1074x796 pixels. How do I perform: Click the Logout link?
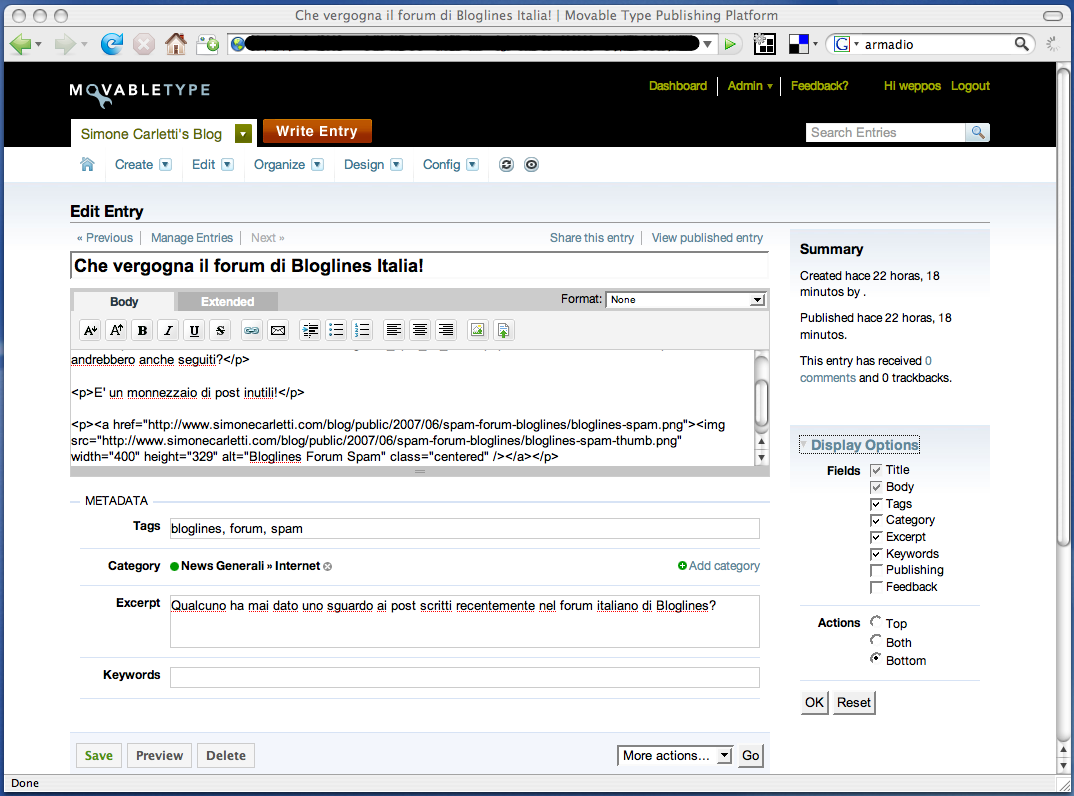pyautogui.click(x=970, y=86)
